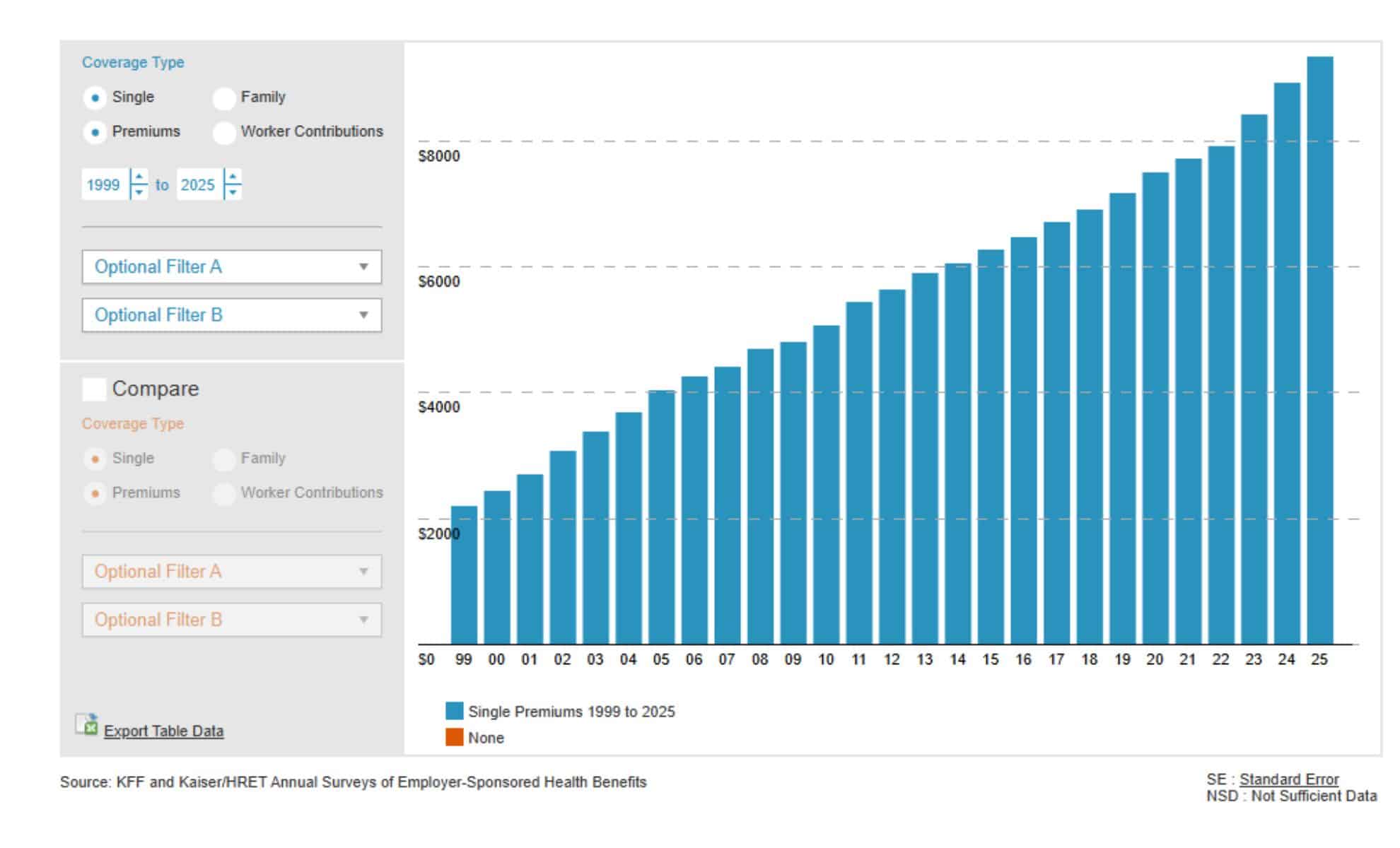Click the Excel export icon
The height and width of the screenshot is (848, 1400).
coord(87,724)
